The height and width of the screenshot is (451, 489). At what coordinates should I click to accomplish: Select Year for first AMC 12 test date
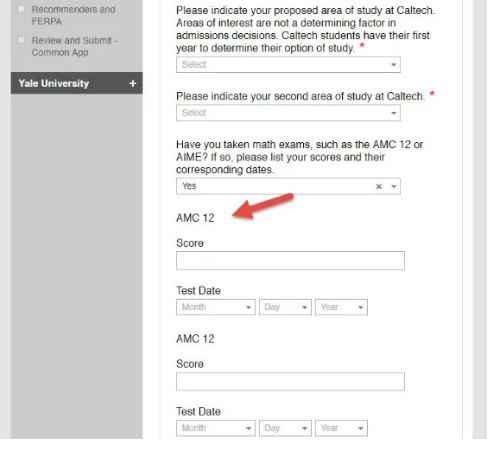coord(341,307)
